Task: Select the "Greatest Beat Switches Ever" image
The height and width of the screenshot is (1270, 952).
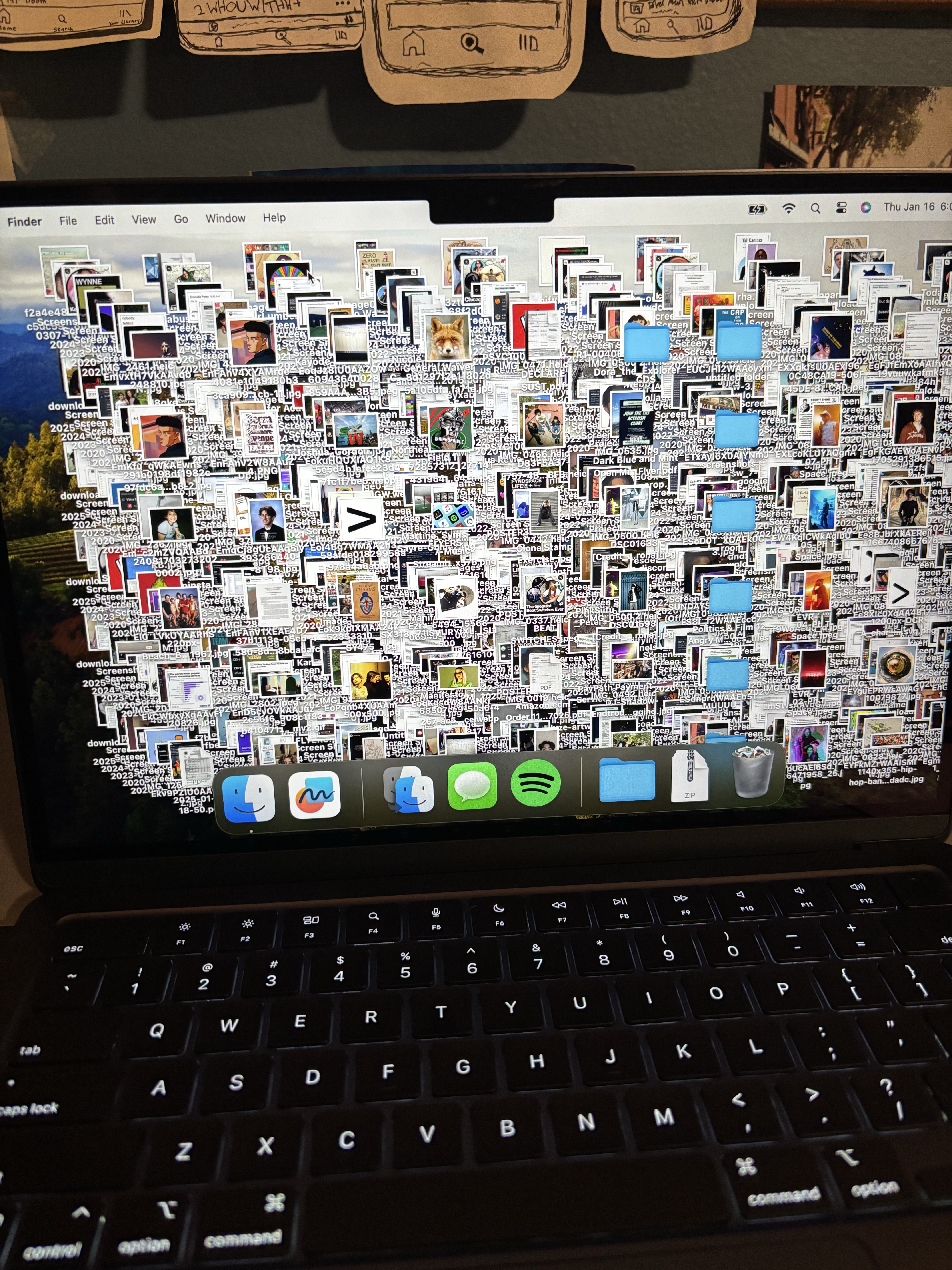Action: (x=545, y=595)
